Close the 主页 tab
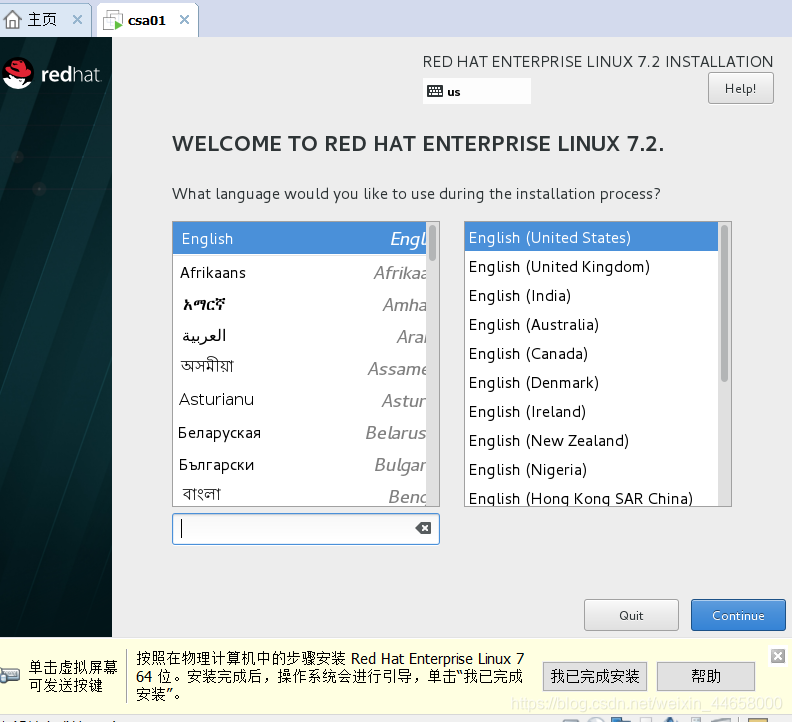792x722 pixels. (x=77, y=20)
